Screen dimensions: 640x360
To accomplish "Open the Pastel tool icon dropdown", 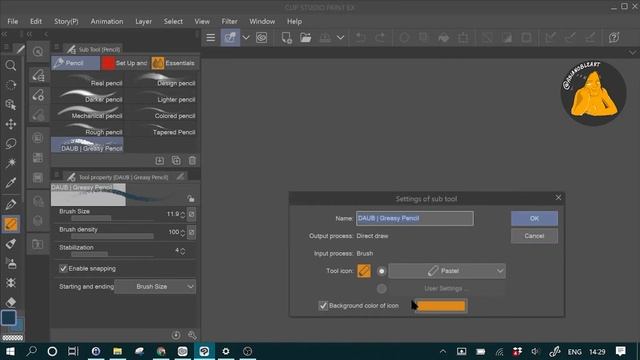I will point(447,271).
